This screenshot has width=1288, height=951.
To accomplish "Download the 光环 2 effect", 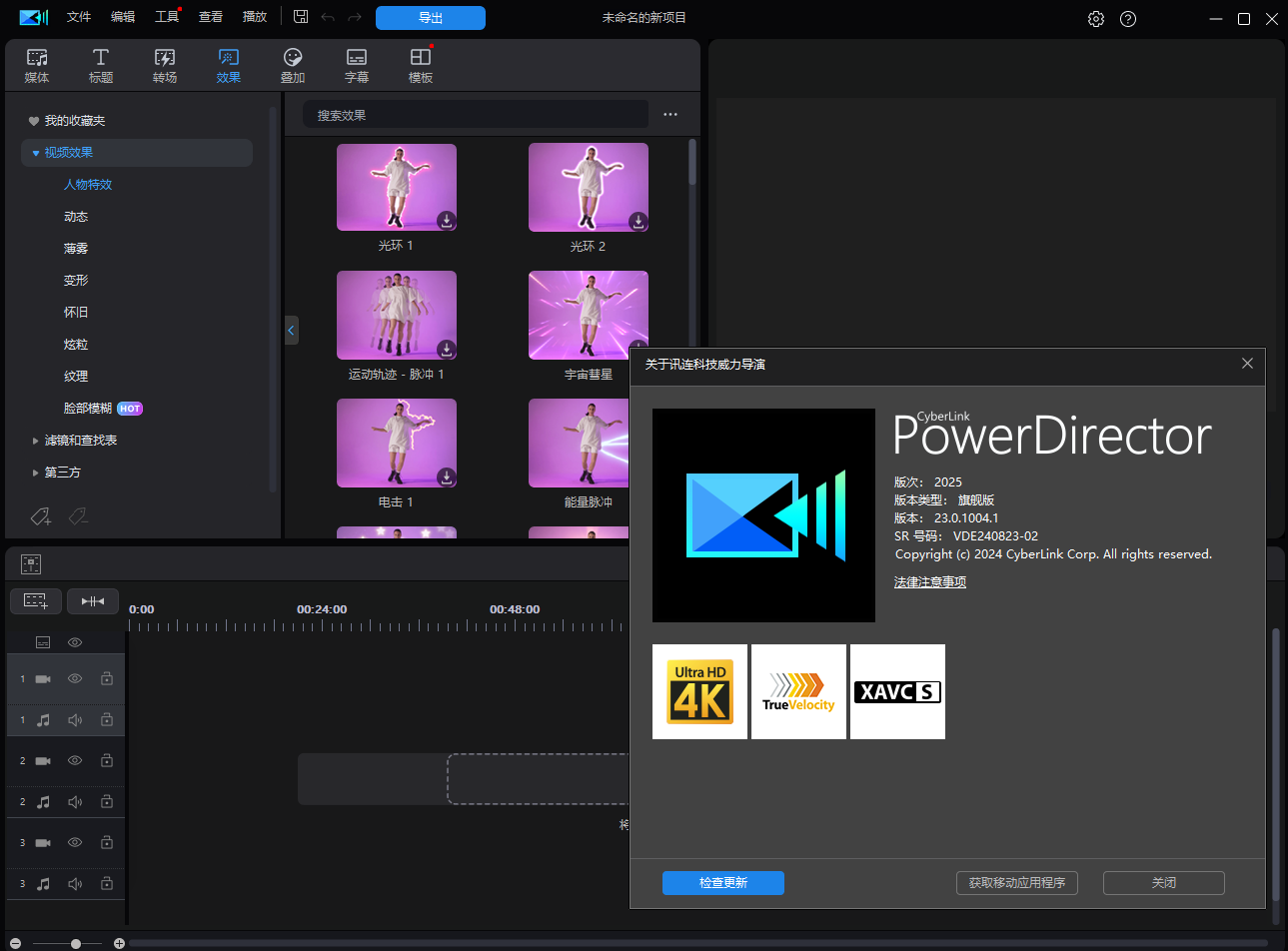I will point(639,221).
